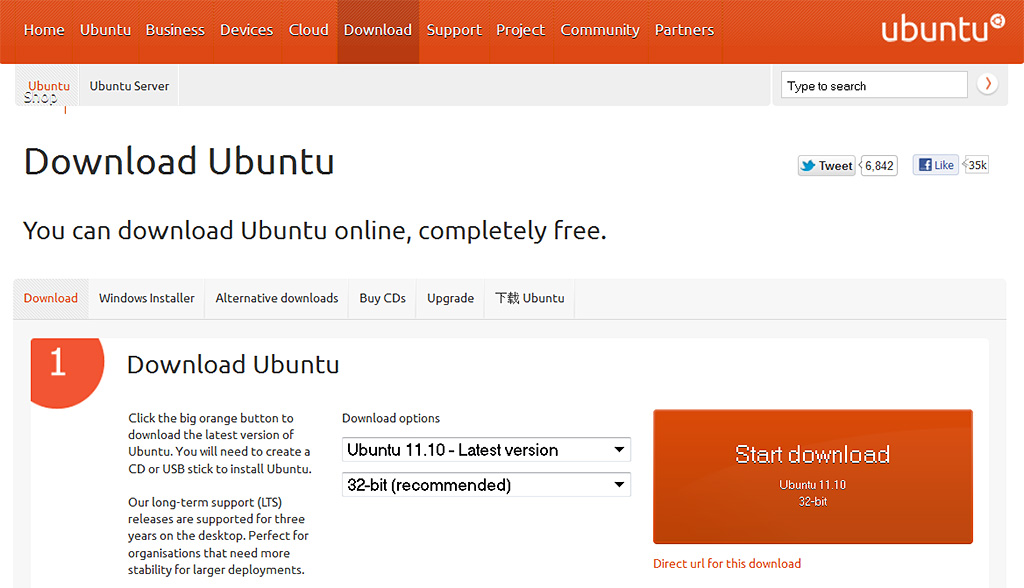Screen dimensions: 1024x588
Task: Open the Ubuntu top navigation item
Action: (x=105, y=30)
